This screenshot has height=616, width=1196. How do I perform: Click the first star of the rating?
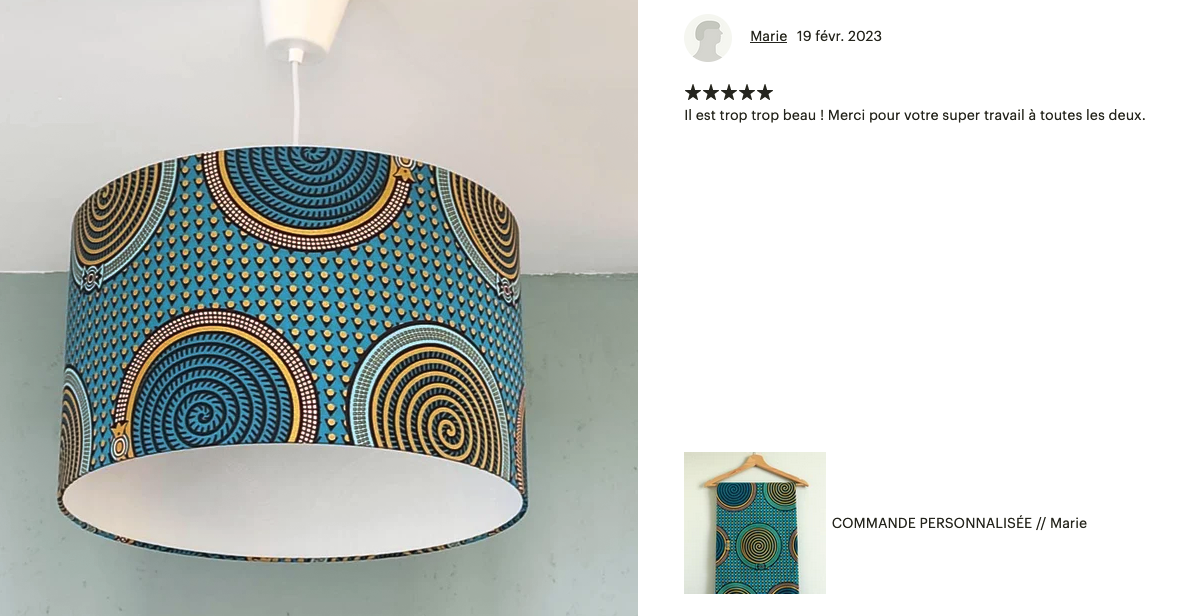point(693,93)
